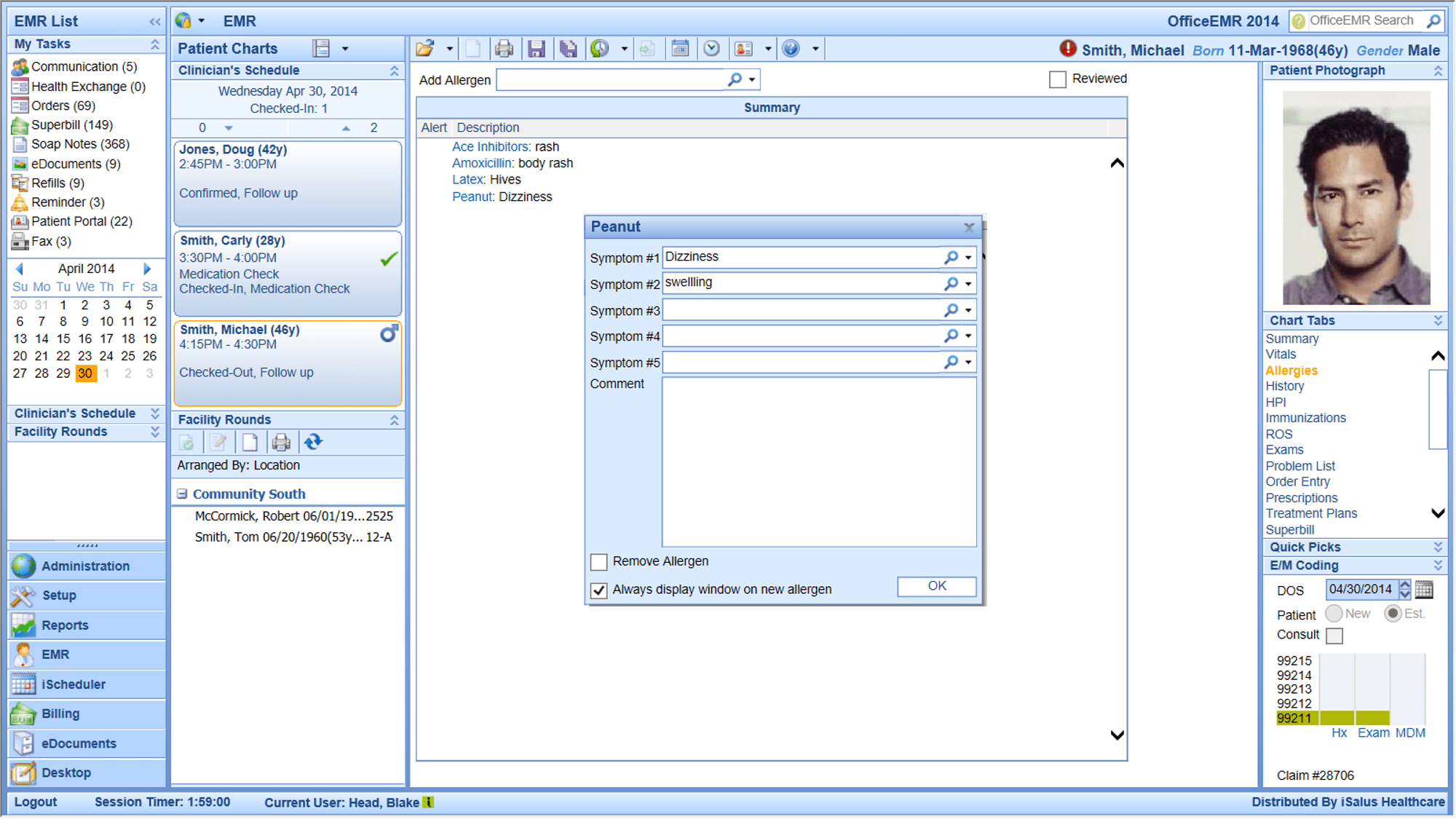Click the Amoxicillin allergen link
Viewport: 1456px width, 819px height.
point(482,163)
